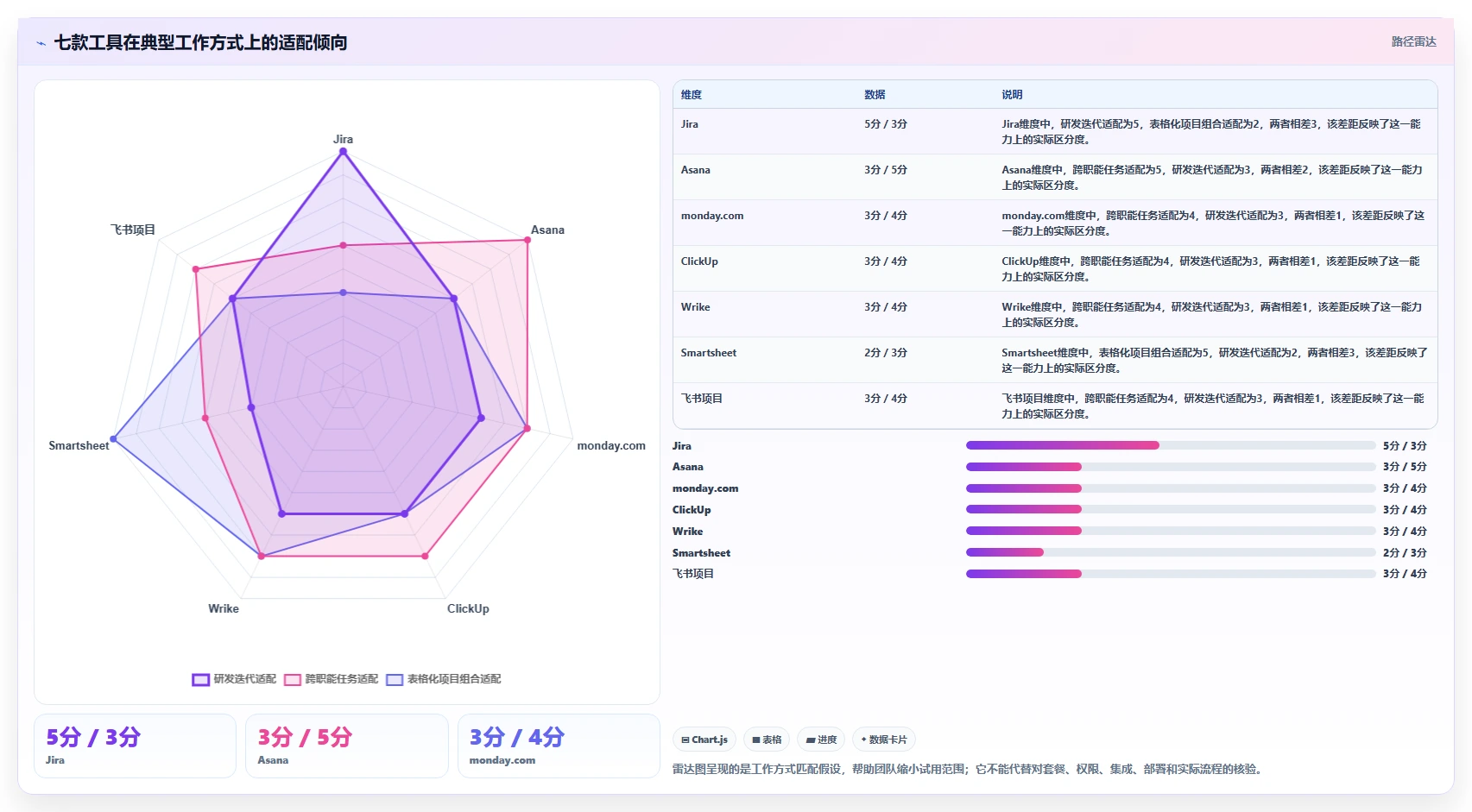The width and height of the screenshot is (1472, 812).
Task: Click the 飞书项目 axis label on the radar
Action: click(x=133, y=230)
